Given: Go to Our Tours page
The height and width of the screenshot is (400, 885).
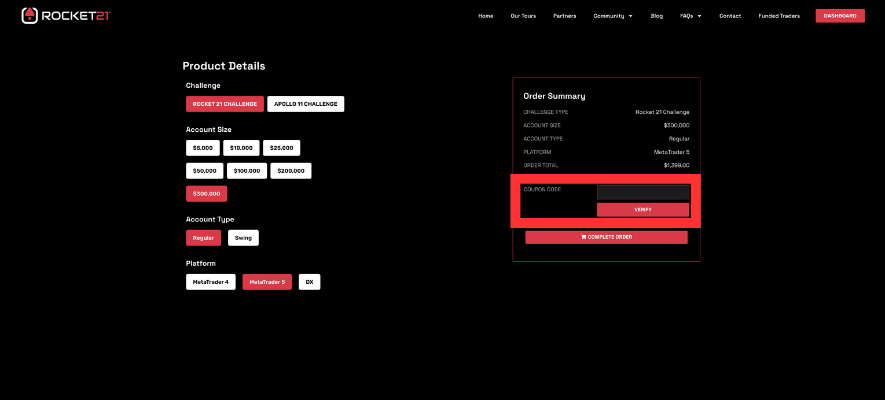Looking at the screenshot, I should (x=523, y=16).
